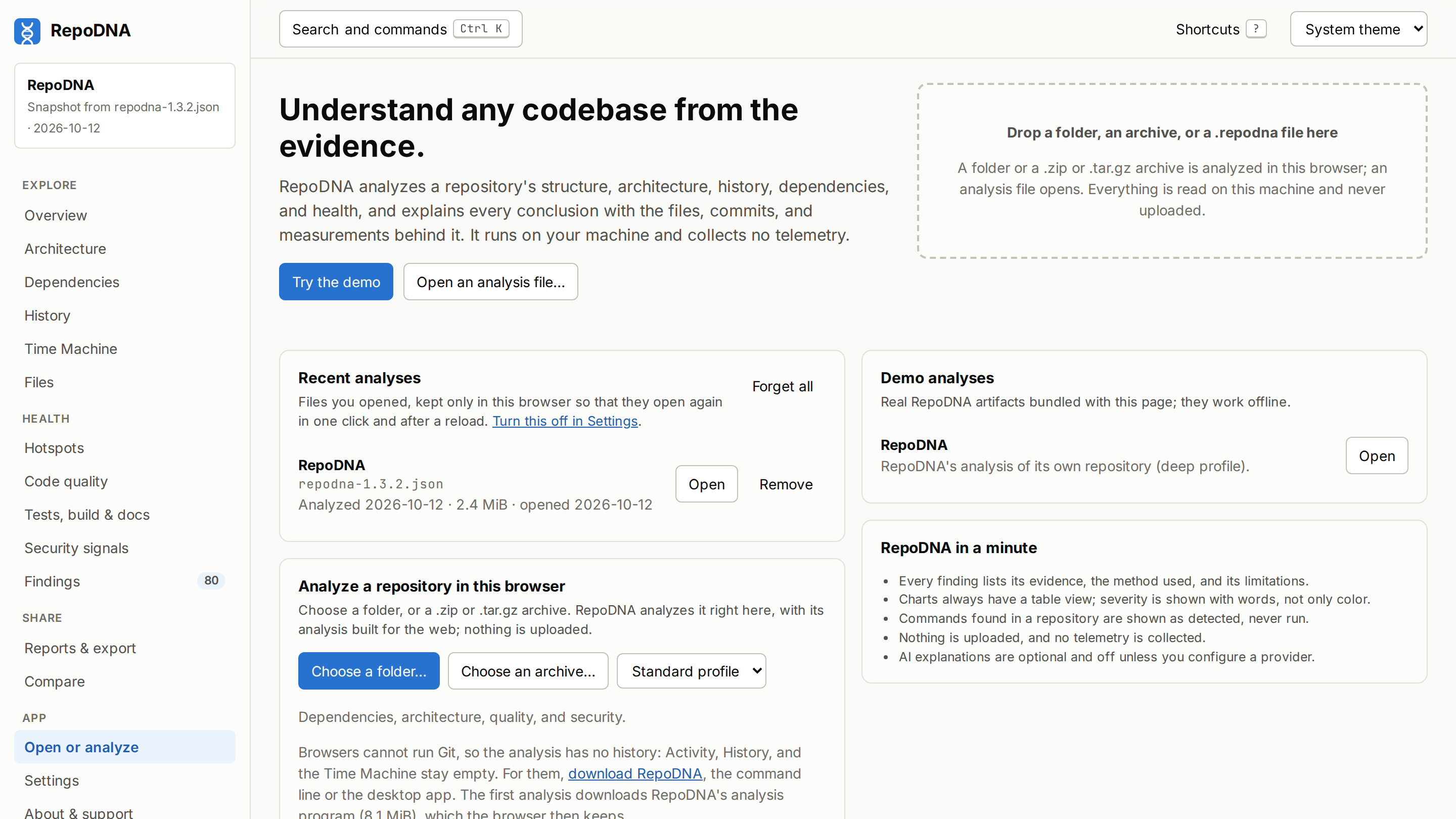
Task: Go to Hotspots
Action: pyautogui.click(x=125, y=447)
